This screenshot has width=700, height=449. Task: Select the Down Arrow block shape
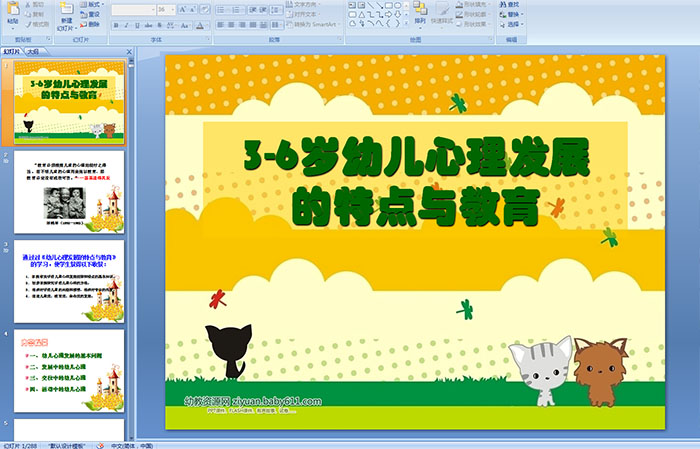pos(397,14)
